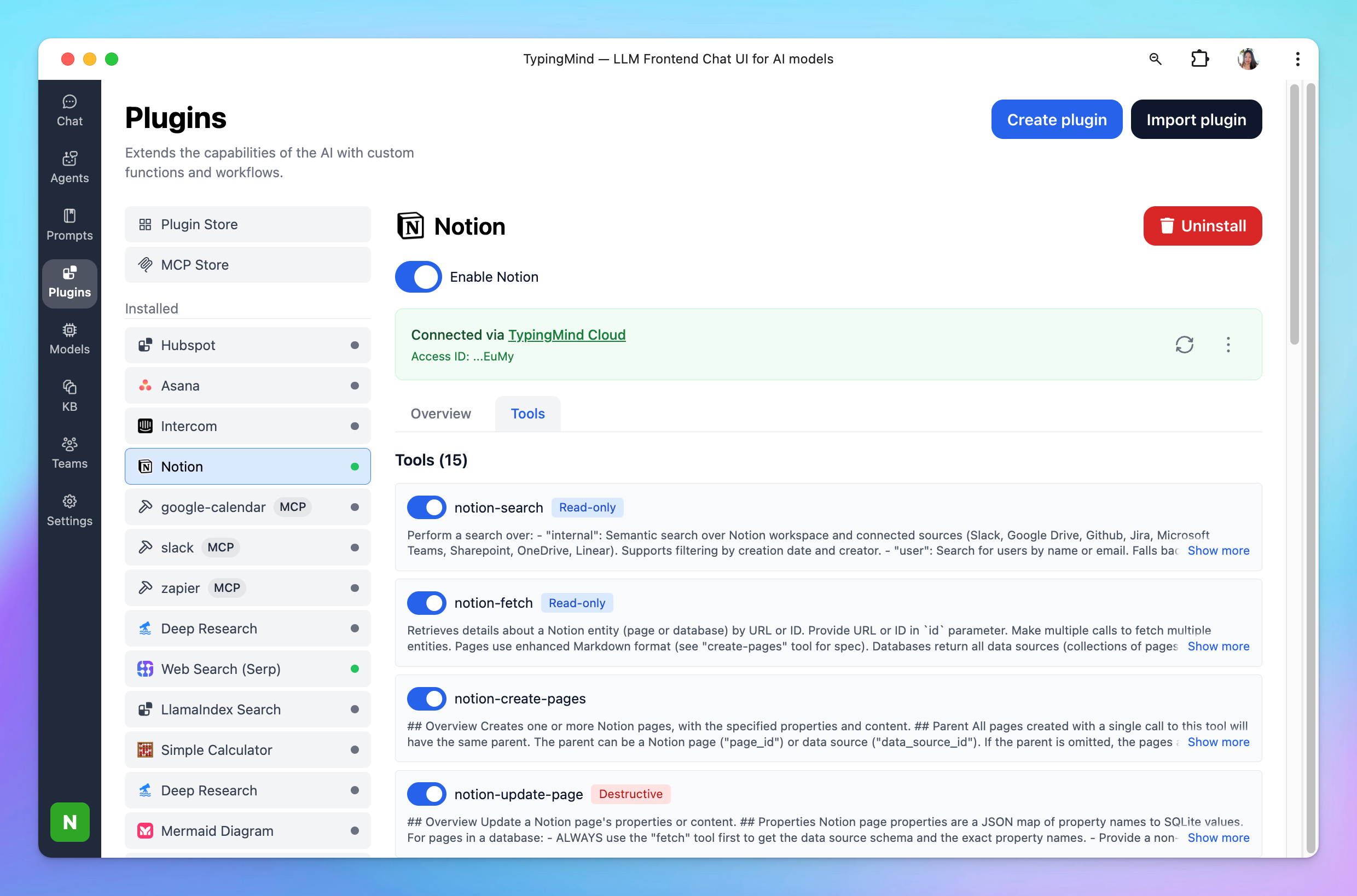Turn off the notion-update-page tool
The image size is (1357, 896).
tap(426, 794)
